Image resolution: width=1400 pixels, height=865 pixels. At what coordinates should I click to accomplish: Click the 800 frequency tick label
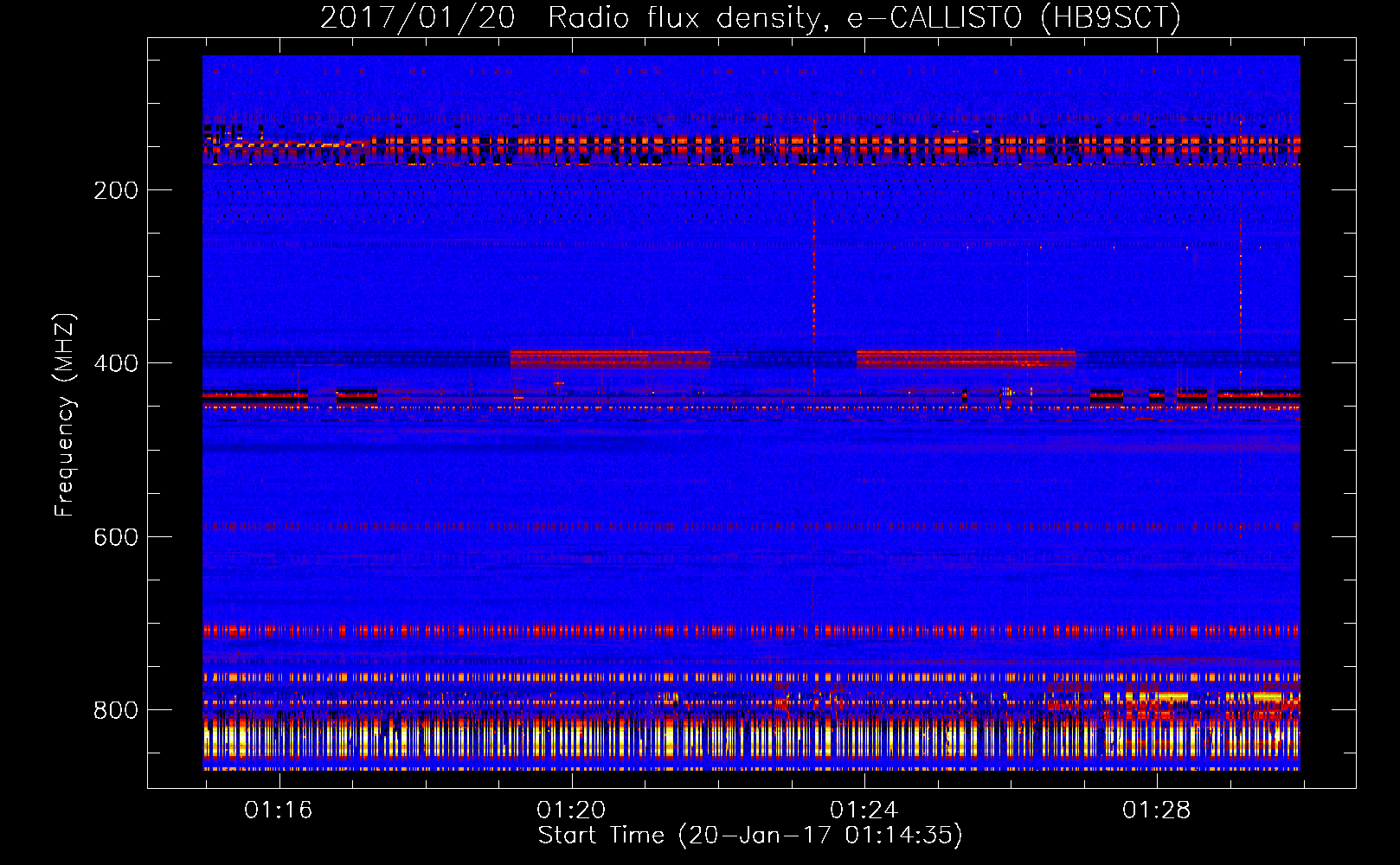pos(116,710)
